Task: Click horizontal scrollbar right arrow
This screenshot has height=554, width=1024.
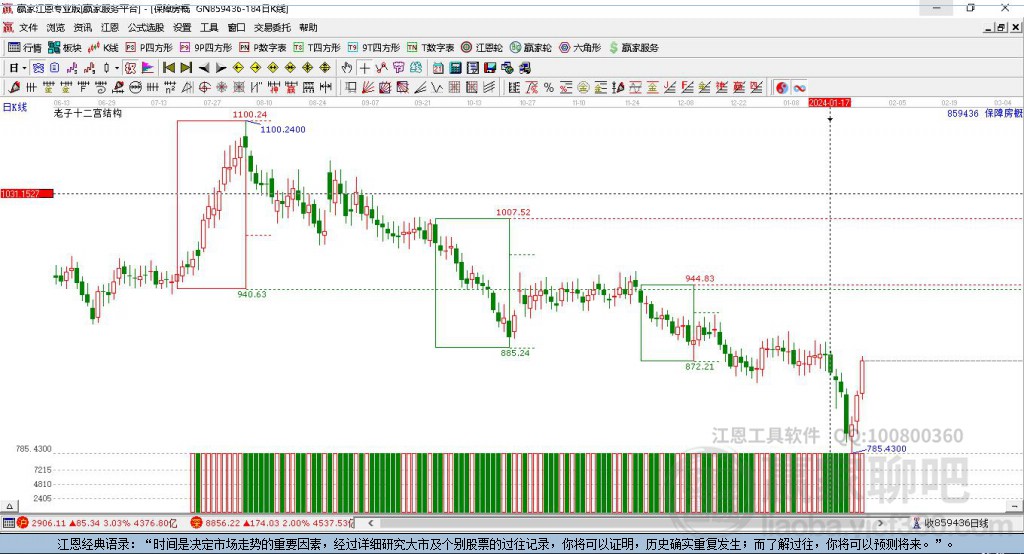Action: click(x=880, y=523)
